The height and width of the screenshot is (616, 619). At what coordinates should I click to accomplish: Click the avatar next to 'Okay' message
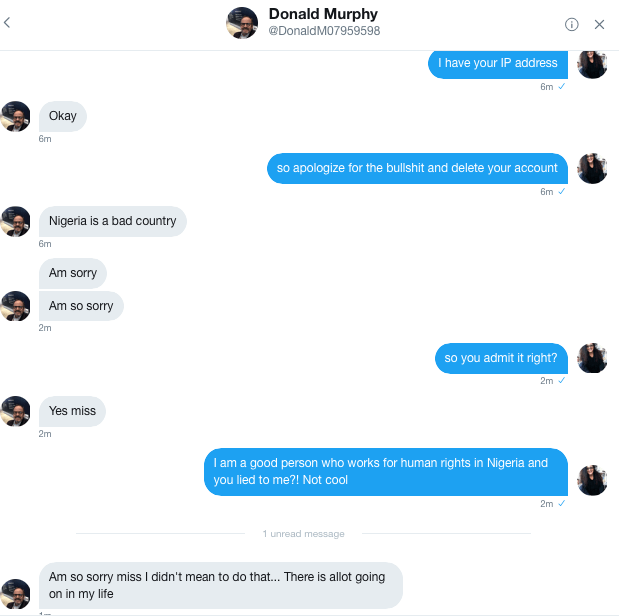[16, 116]
